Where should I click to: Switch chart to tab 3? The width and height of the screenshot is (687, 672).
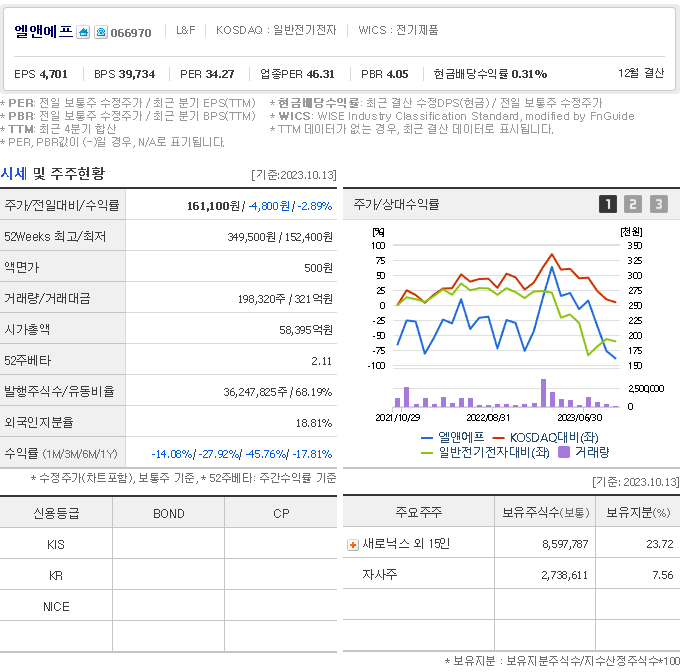659,204
